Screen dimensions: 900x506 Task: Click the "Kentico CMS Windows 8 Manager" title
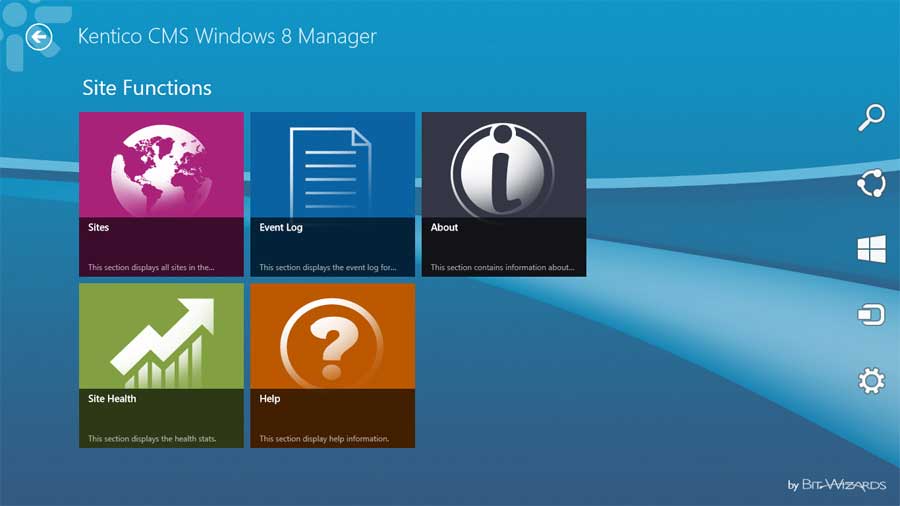(x=227, y=36)
